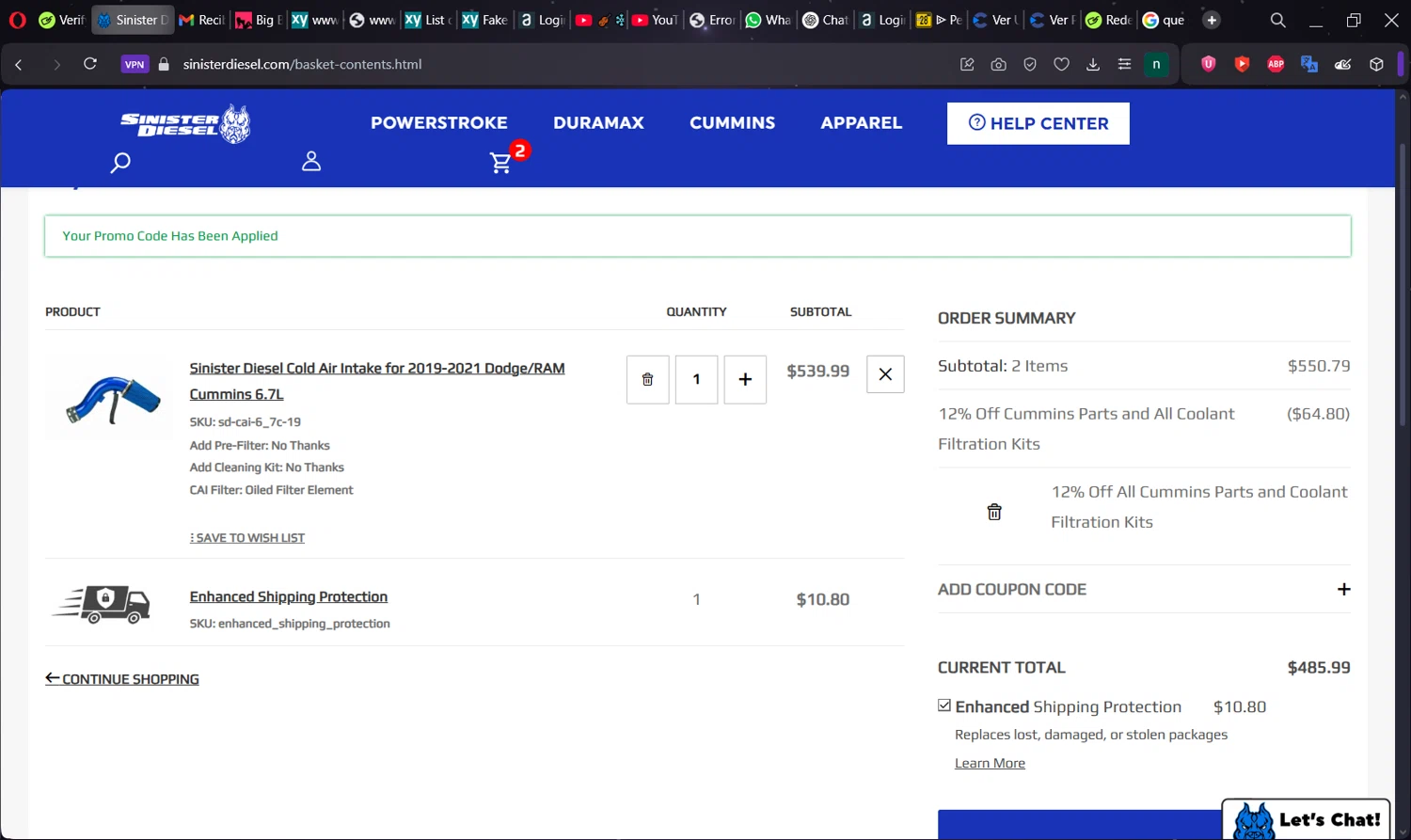Switch to WhatsApp tab
The image size is (1411, 840).
click(x=768, y=20)
